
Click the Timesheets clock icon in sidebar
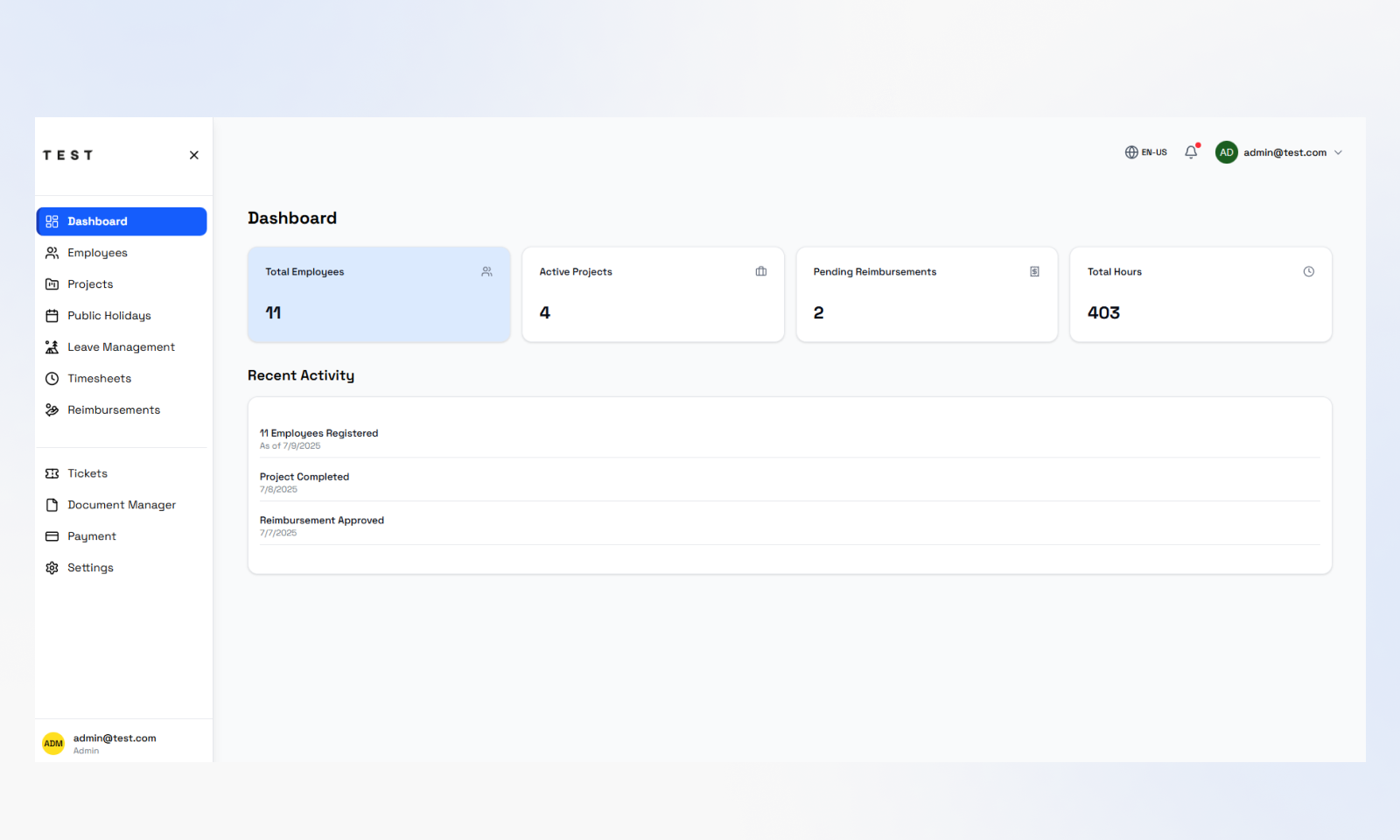click(52, 379)
